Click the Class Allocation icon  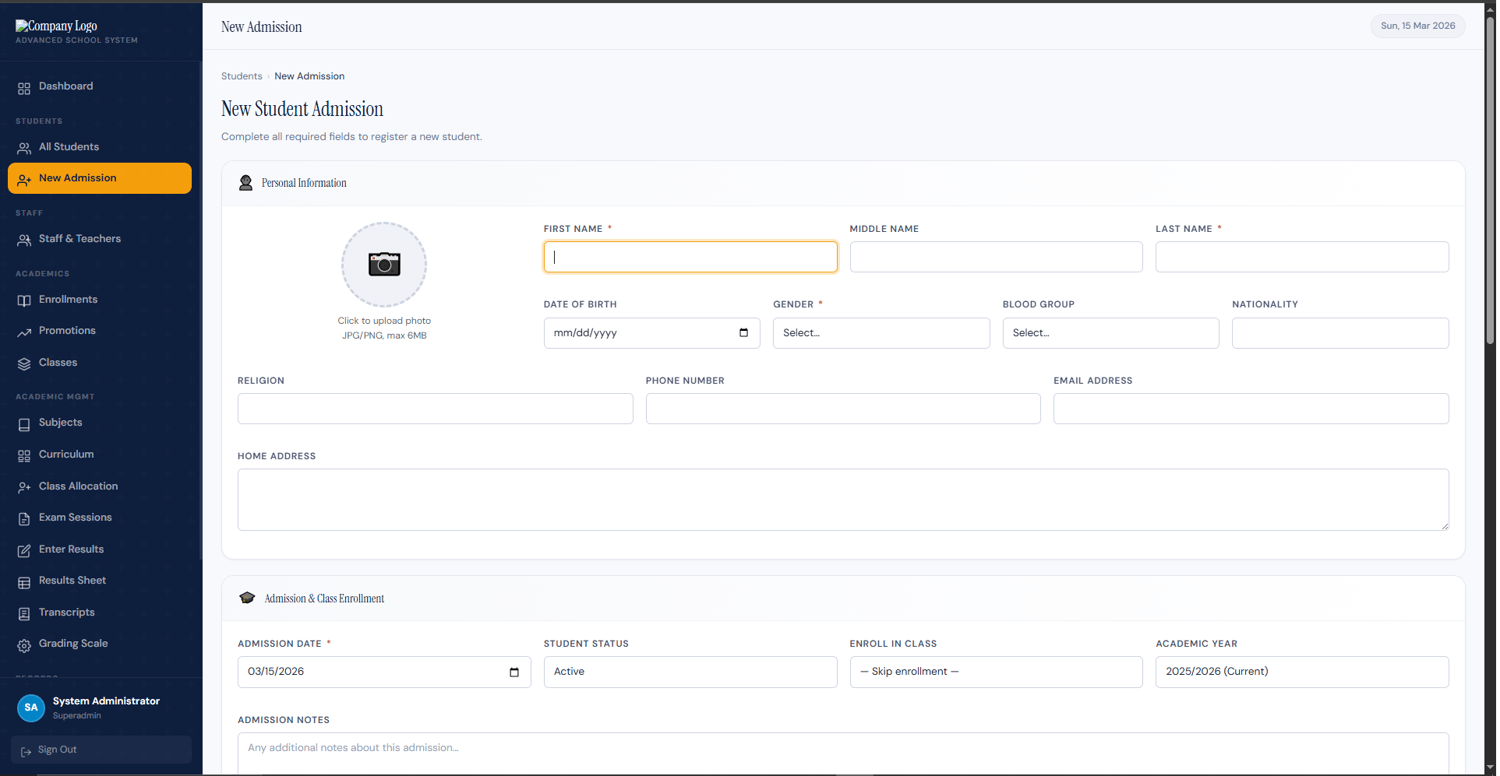(24, 487)
